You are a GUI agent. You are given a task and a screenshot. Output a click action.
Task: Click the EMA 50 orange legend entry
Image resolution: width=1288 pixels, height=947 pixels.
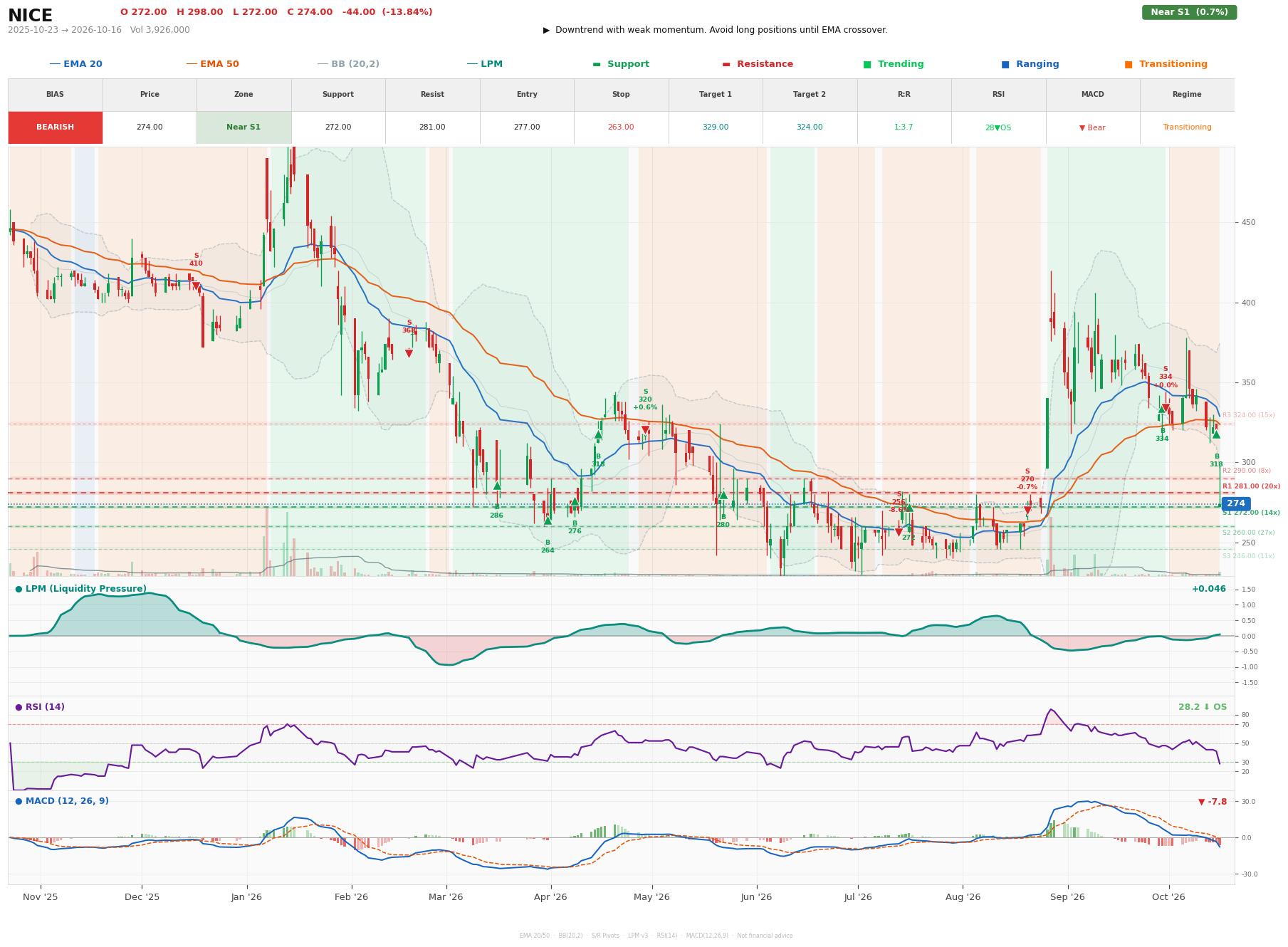(212, 64)
